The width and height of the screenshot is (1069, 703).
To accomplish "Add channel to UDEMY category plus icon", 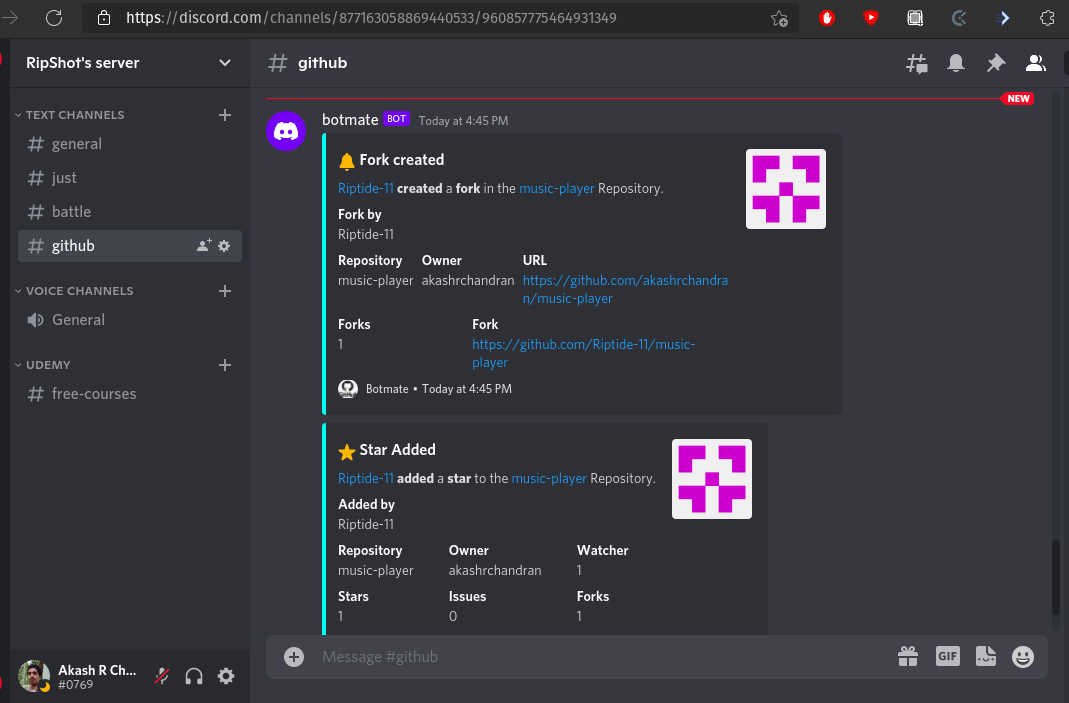I will (225, 365).
